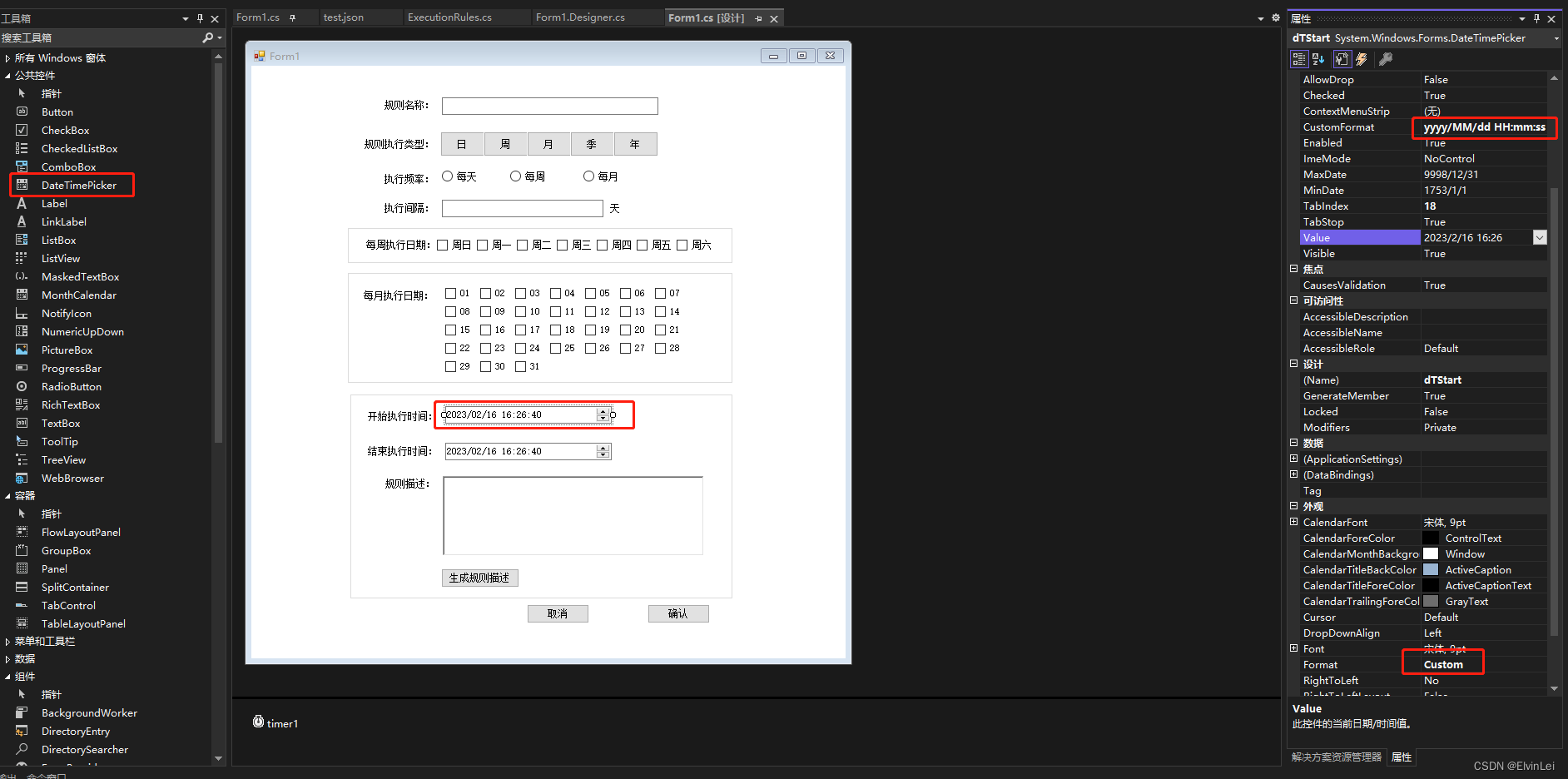Select the Button control in the Toolbox

(x=56, y=112)
